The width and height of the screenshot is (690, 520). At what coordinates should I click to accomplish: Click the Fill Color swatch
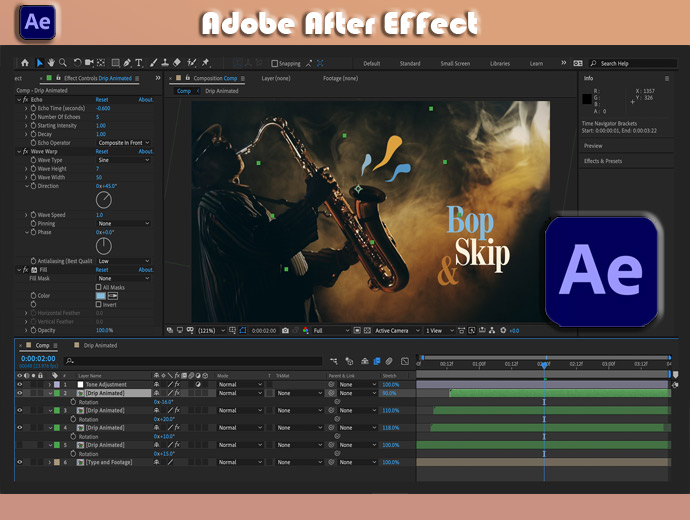101,296
